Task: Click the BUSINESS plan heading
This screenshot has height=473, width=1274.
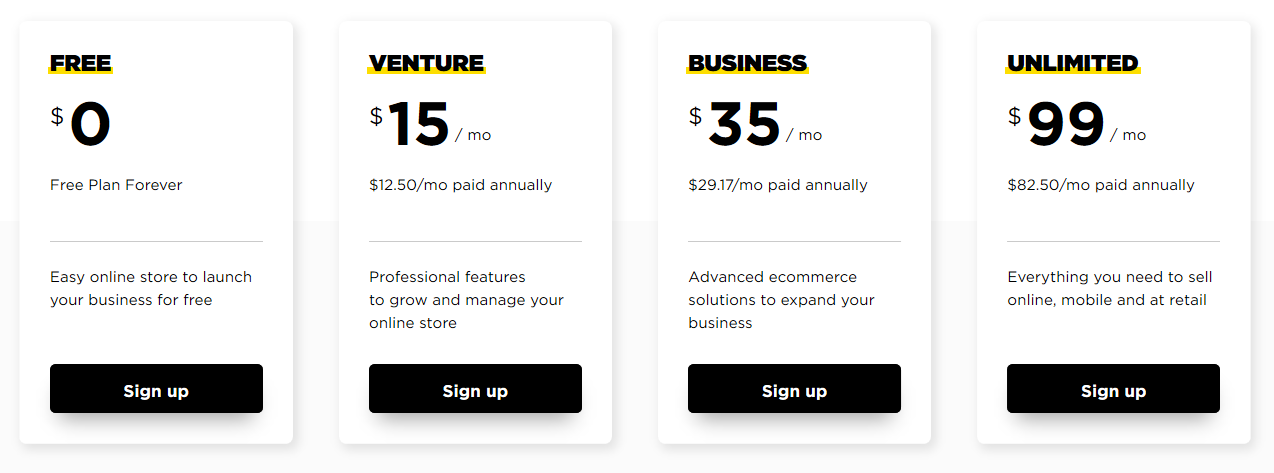Action: 747,64
